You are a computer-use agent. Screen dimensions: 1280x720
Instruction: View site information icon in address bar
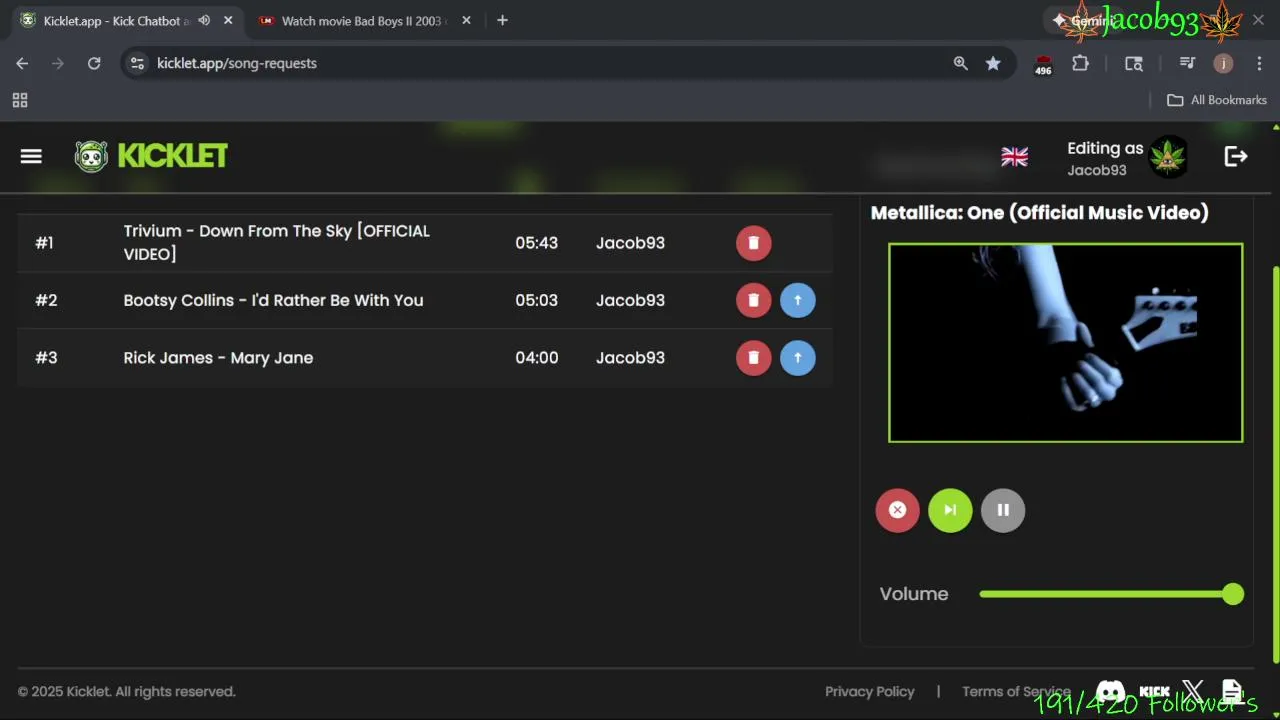tap(138, 63)
